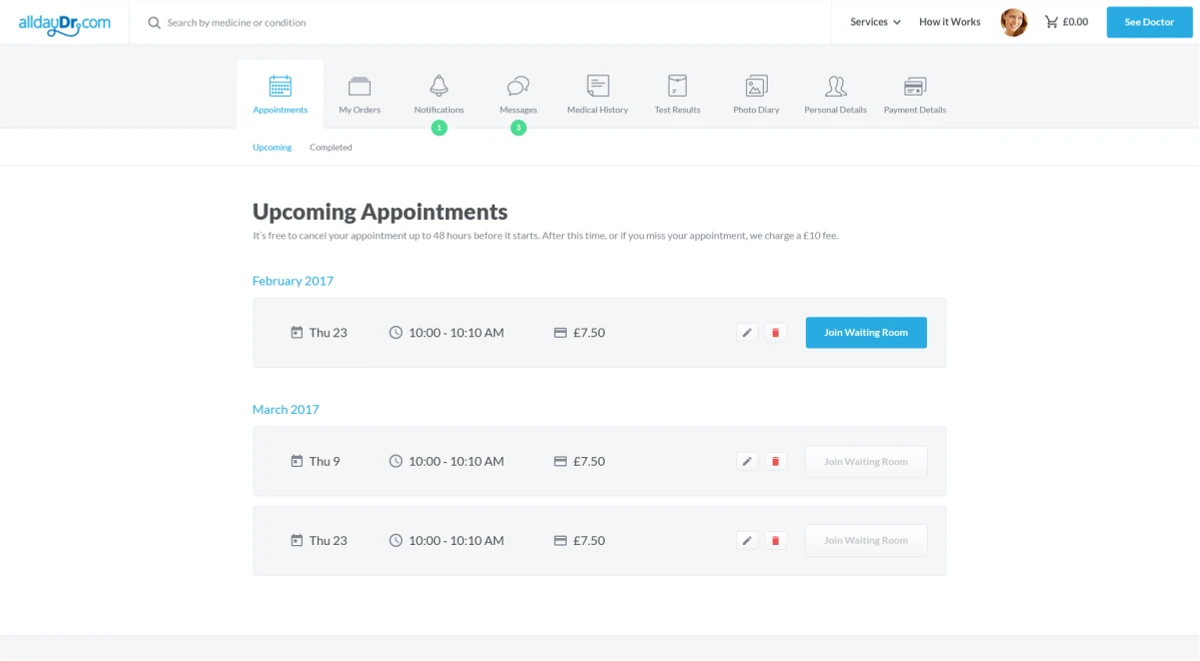Open the Test Results icon
The width and height of the screenshot is (1200, 661).
coord(677,86)
